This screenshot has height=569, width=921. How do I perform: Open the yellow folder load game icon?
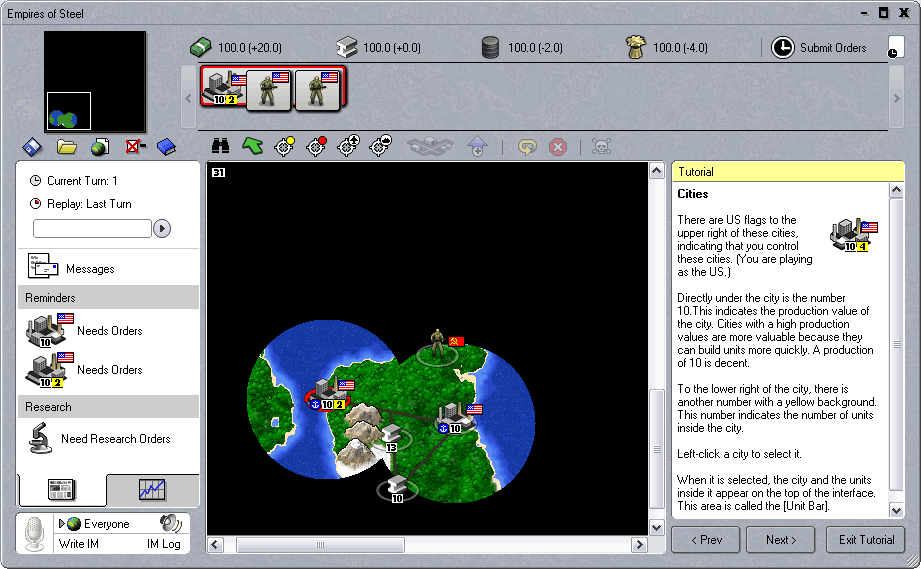[67, 147]
